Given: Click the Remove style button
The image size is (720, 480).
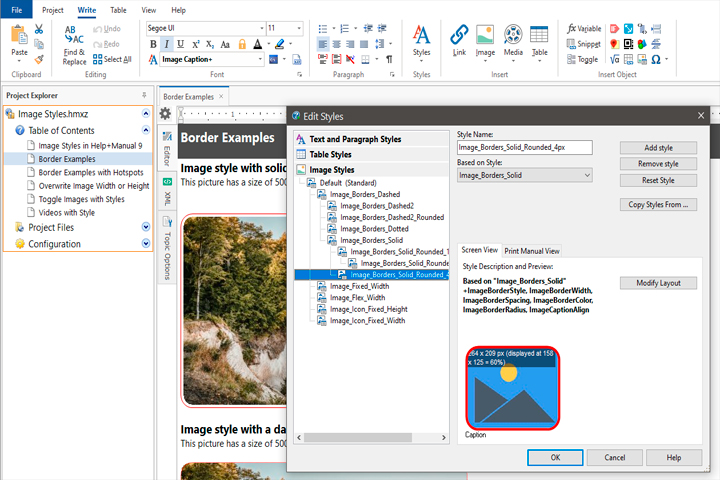Looking at the screenshot, I should [658, 164].
